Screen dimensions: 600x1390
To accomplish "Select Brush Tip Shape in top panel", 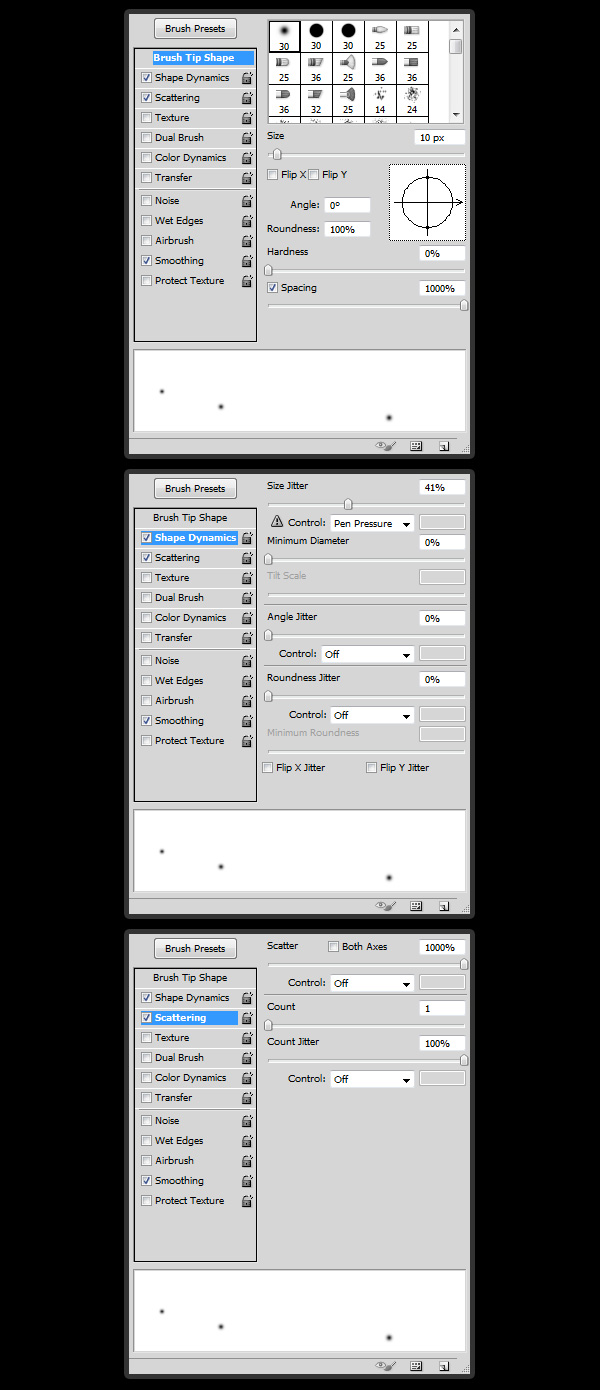I will 194,58.
